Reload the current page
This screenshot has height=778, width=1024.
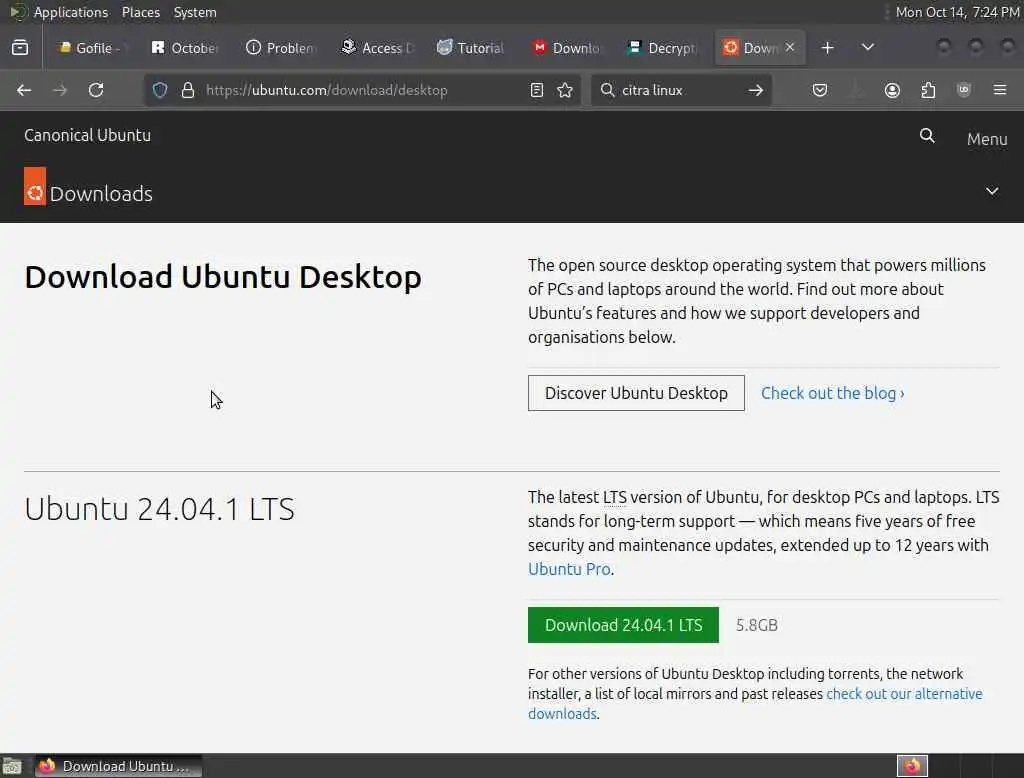click(96, 90)
